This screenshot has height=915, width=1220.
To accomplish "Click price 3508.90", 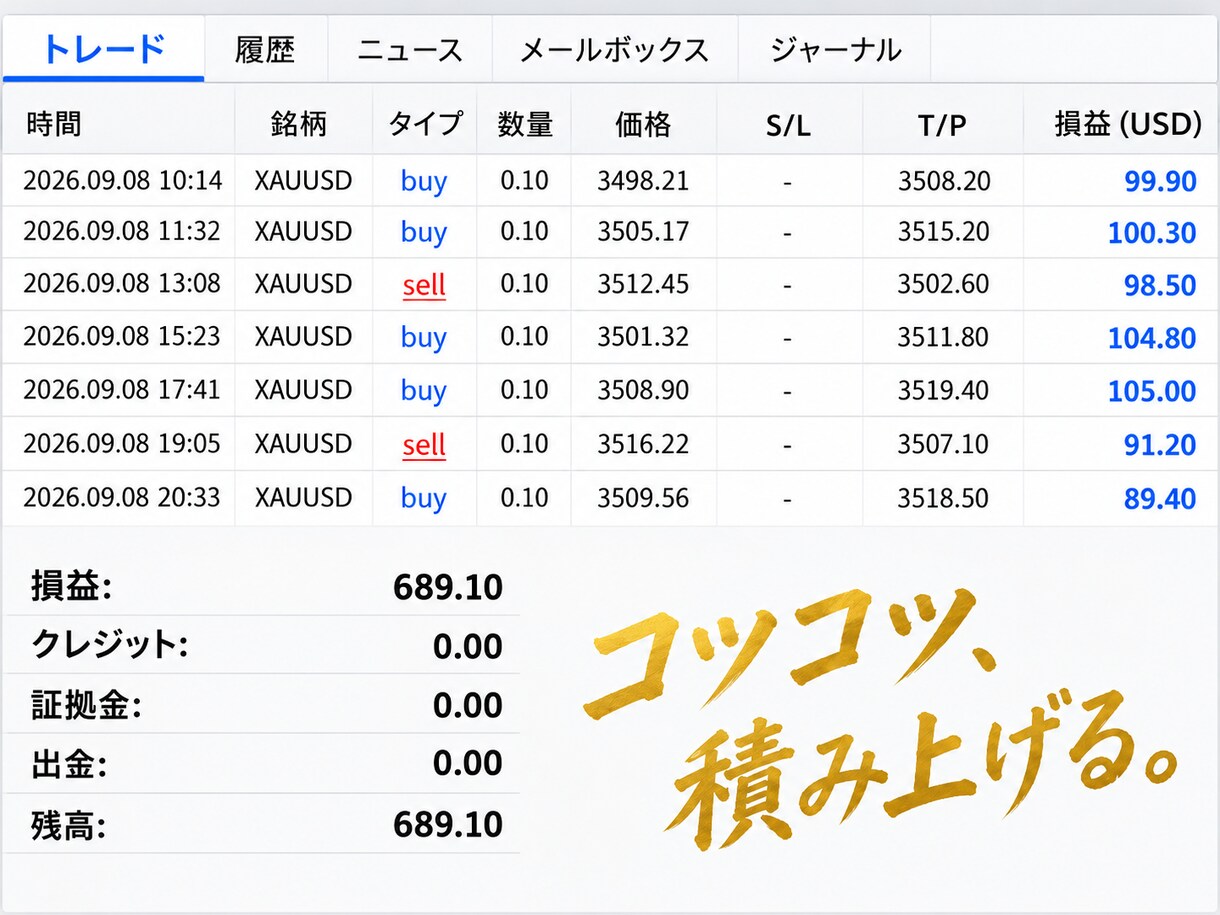I will pyautogui.click(x=643, y=391).
